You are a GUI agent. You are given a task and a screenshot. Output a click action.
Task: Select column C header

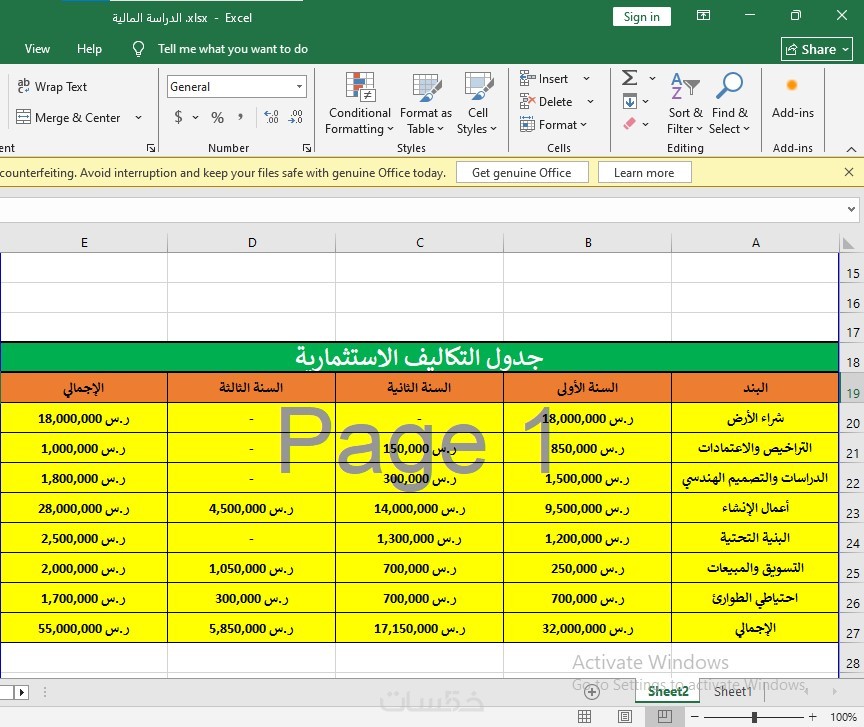pos(420,243)
